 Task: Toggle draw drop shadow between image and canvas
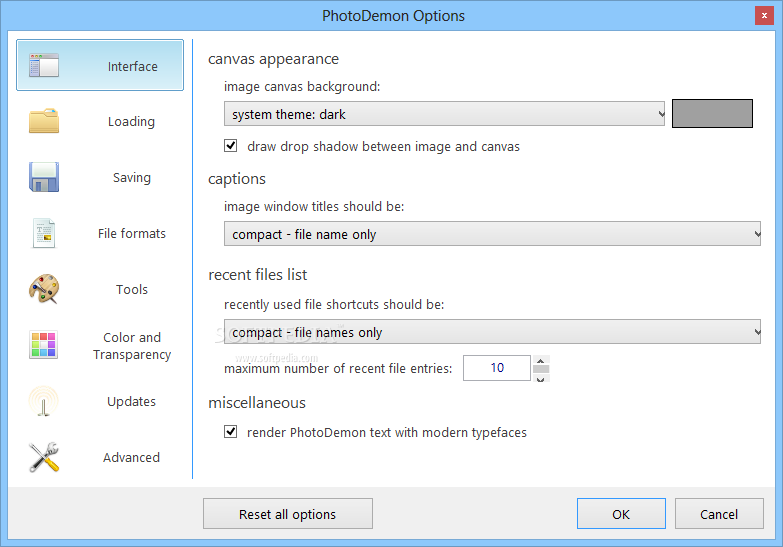230,146
